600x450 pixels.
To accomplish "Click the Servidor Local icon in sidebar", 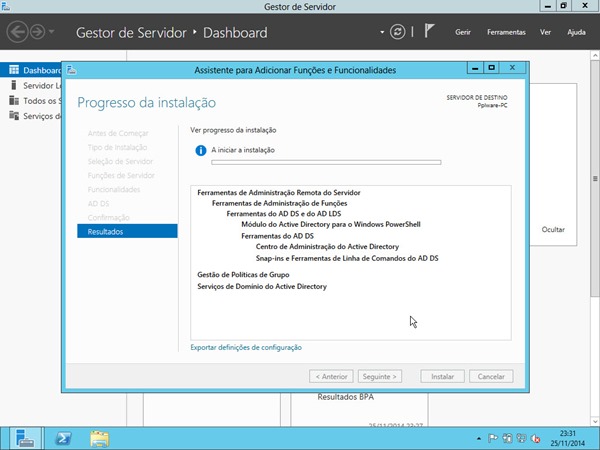I will click(x=14, y=85).
